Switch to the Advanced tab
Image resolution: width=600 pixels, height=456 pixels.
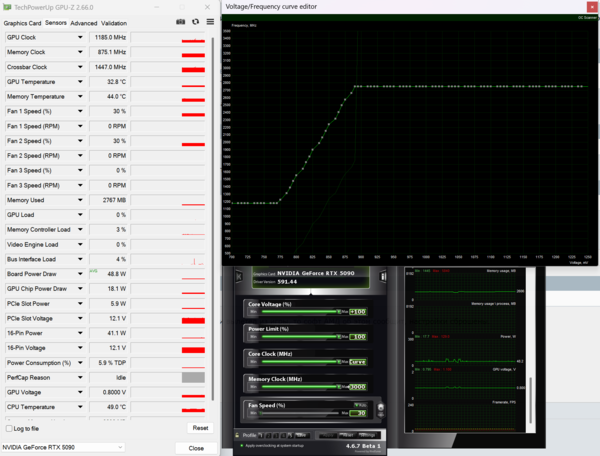point(84,23)
